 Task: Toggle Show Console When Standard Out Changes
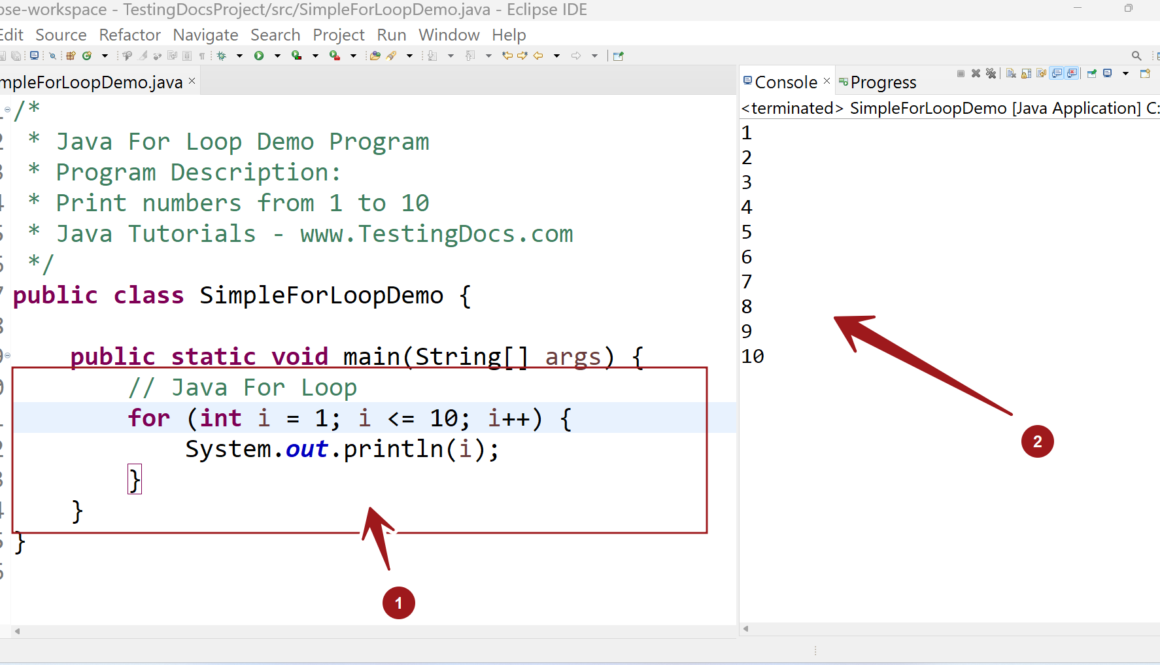[1056, 74]
